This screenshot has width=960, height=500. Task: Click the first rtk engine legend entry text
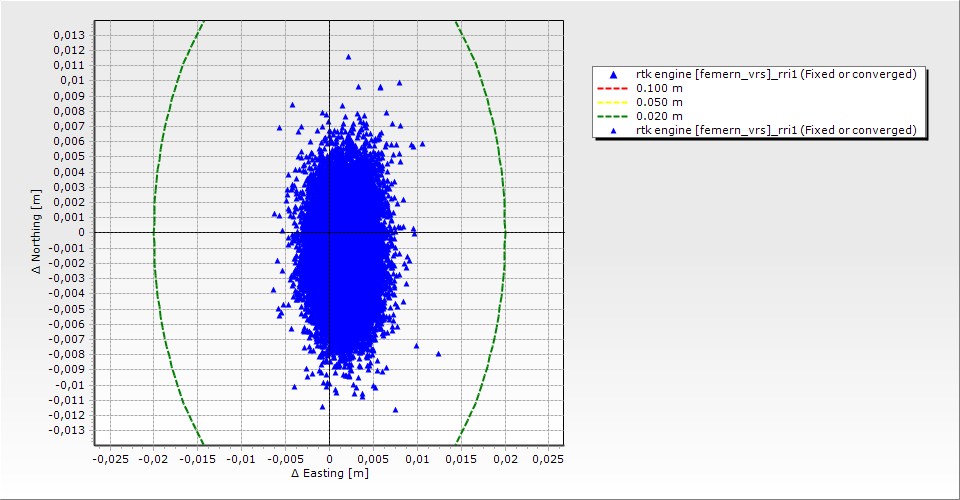coord(776,75)
